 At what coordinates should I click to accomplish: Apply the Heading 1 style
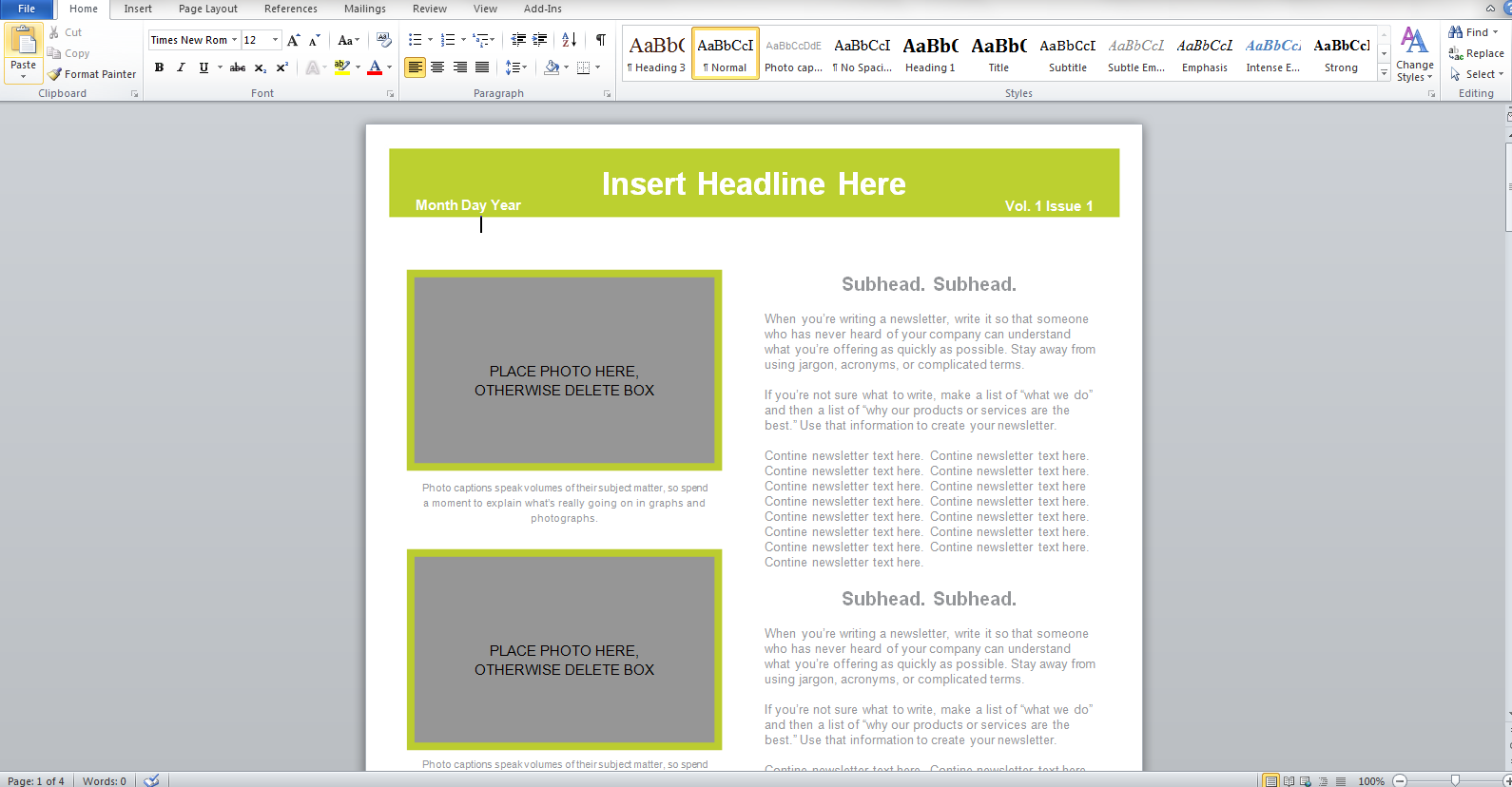pyautogui.click(x=930, y=54)
